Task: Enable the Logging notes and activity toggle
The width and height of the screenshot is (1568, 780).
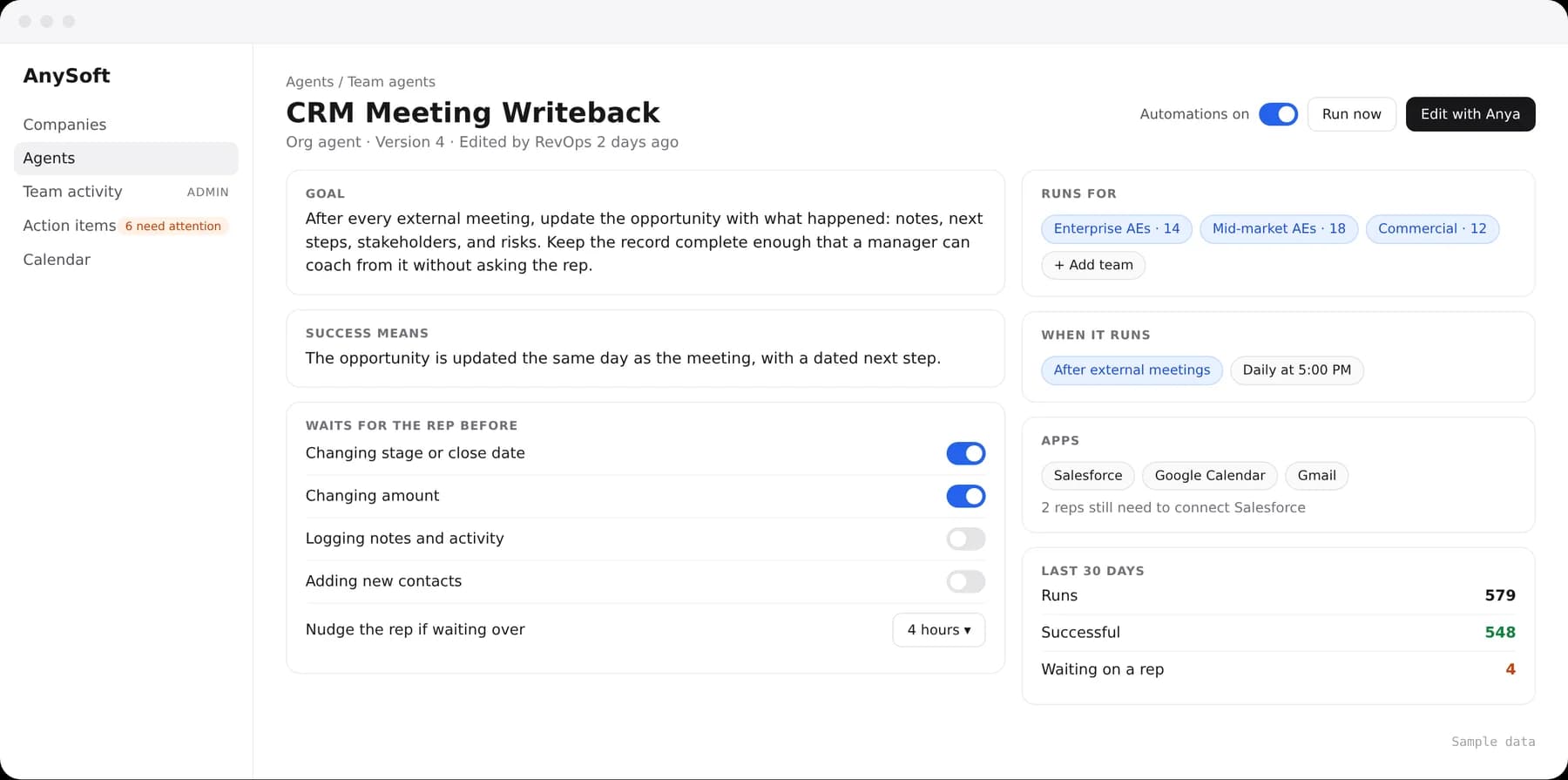Action: point(966,539)
